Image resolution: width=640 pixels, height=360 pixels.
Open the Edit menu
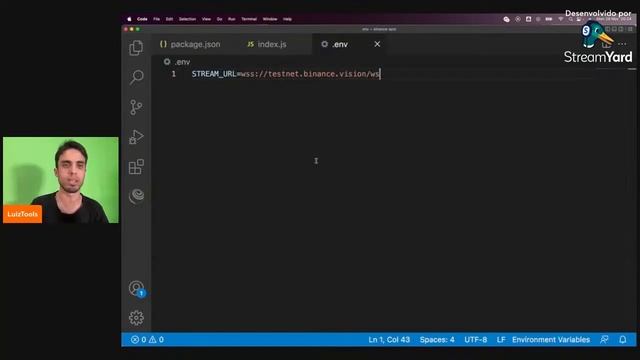[169, 19]
